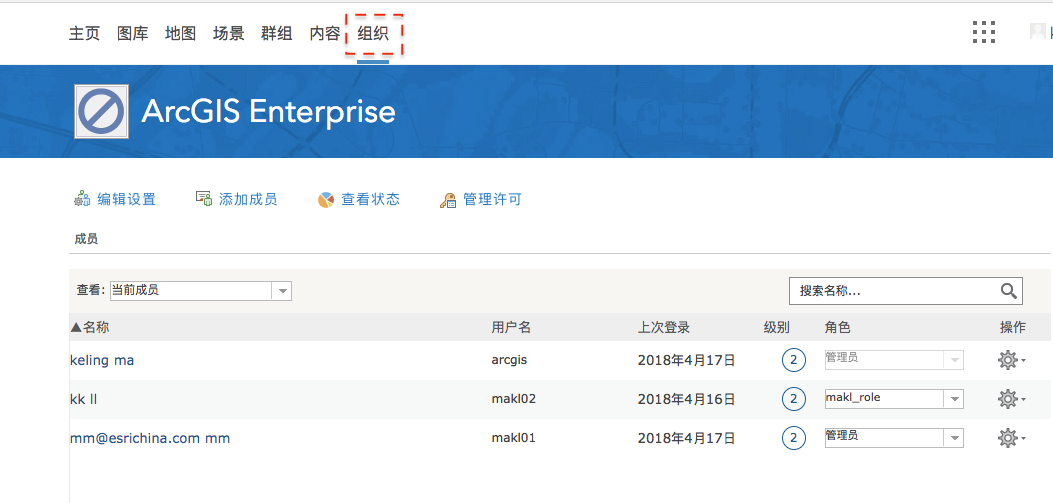Sort by the 上次登录 column header

[663, 327]
